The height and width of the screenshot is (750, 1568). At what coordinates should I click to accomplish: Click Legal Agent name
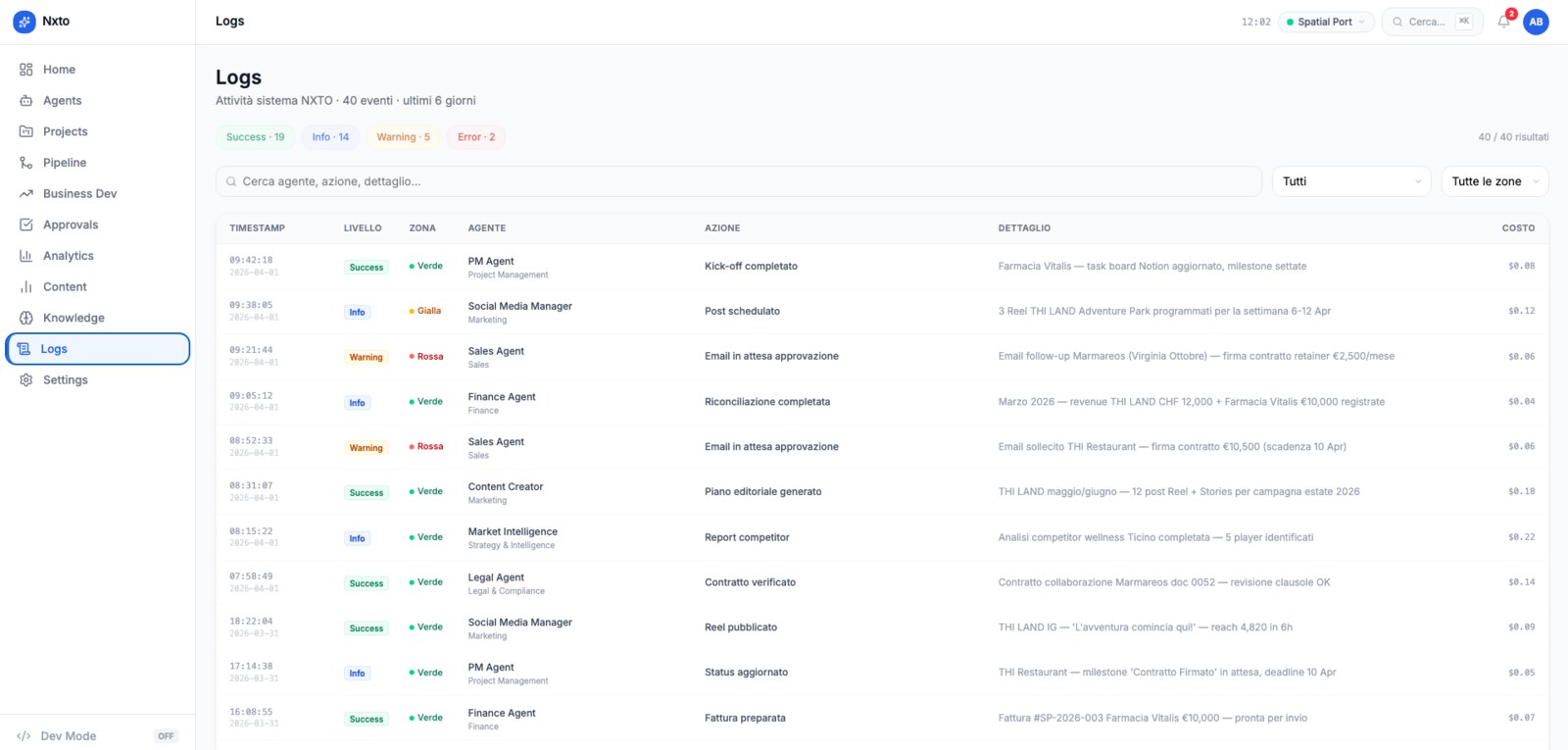coord(496,577)
